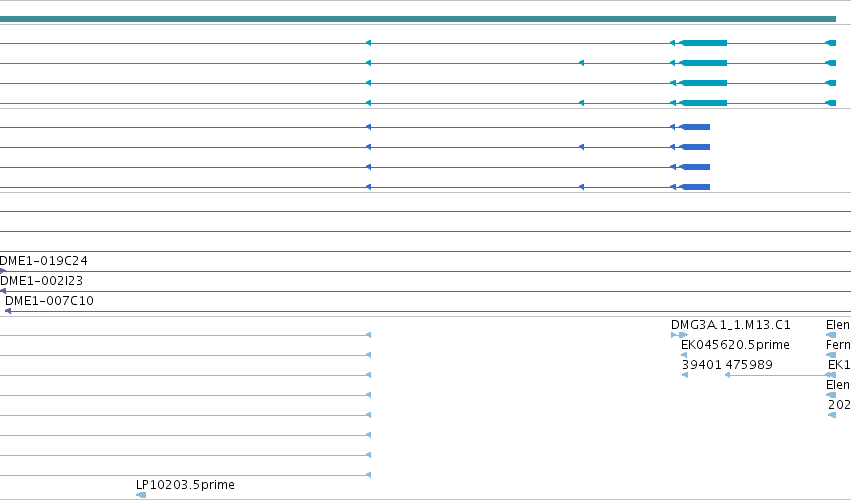Click the Fern label

[839, 345]
